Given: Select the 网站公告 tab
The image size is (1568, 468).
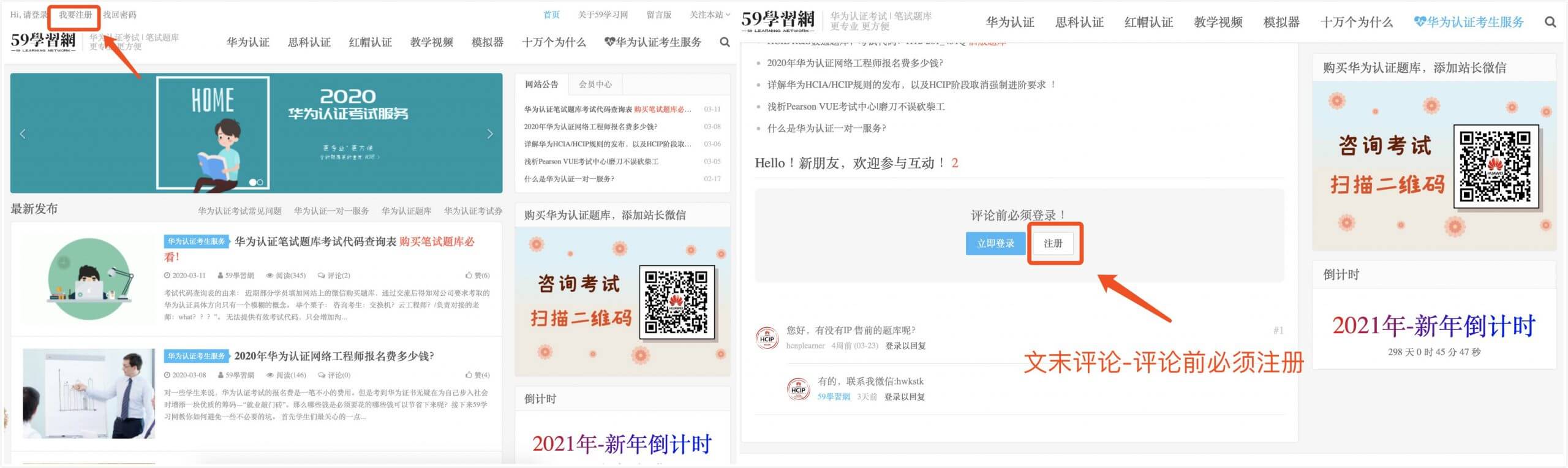Looking at the screenshot, I should (x=541, y=85).
